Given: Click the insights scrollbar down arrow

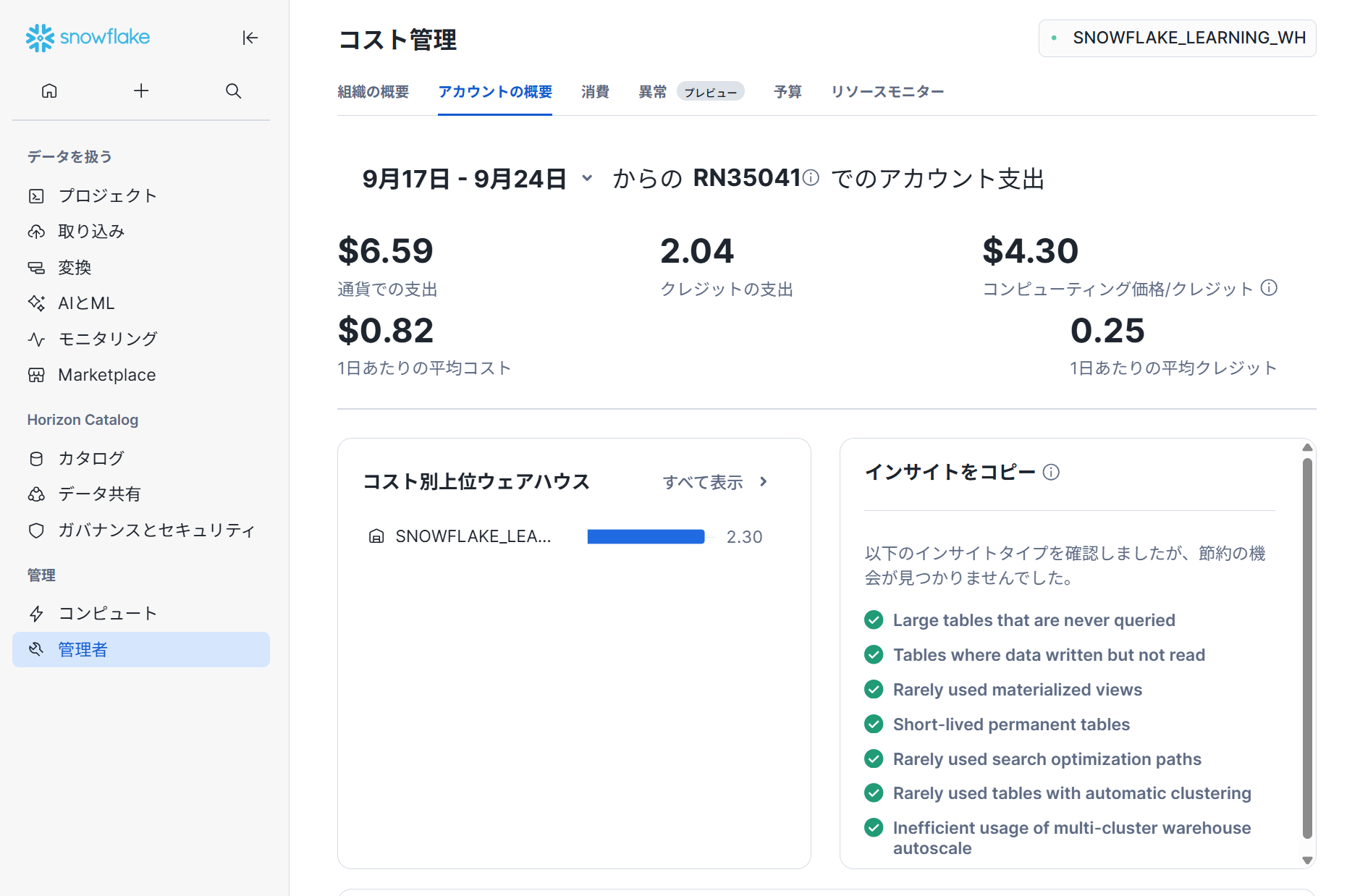Looking at the screenshot, I should tap(1307, 861).
